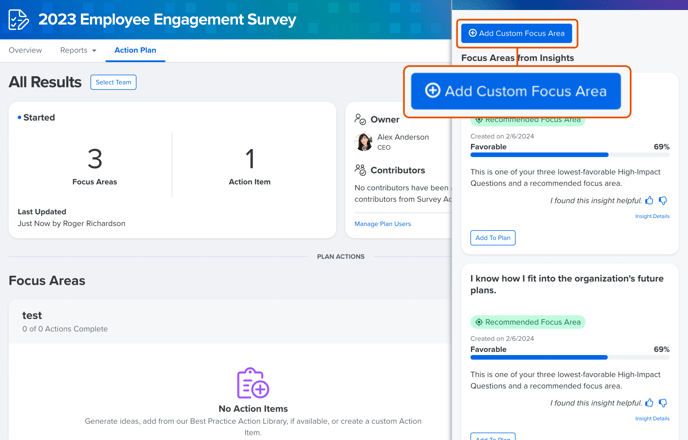Image resolution: width=688 pixels, height=440 pixels.
Task: Click thumbs up on first insight
Action: (x=649, y=201)
